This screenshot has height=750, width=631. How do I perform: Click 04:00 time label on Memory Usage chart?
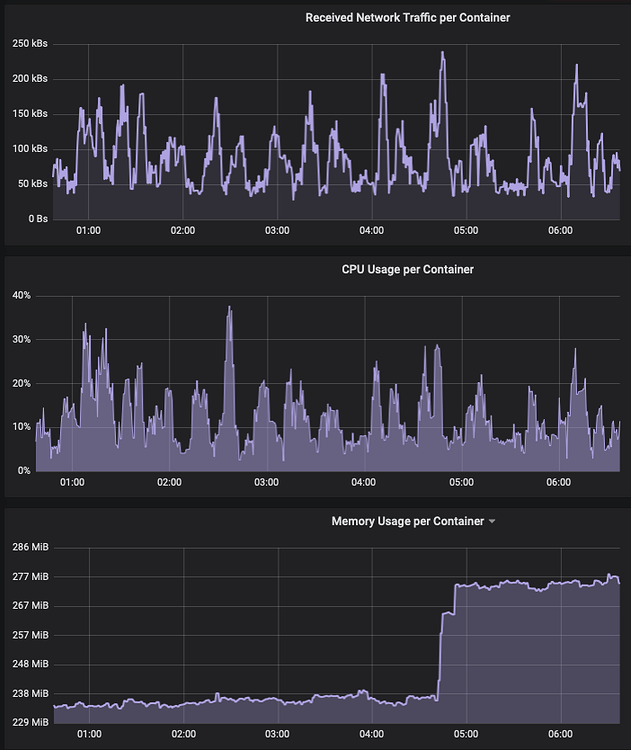[x=372, y=734]
